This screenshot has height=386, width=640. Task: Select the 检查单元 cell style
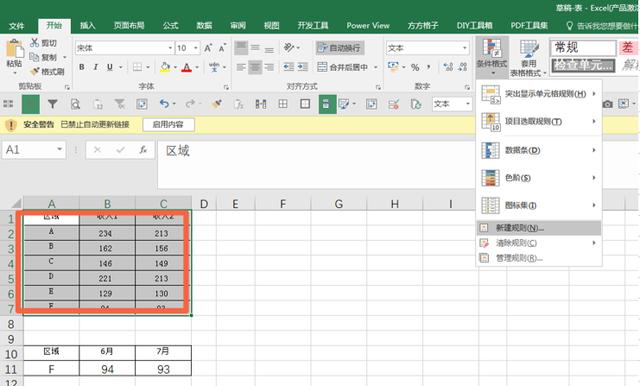coord(583,65)
